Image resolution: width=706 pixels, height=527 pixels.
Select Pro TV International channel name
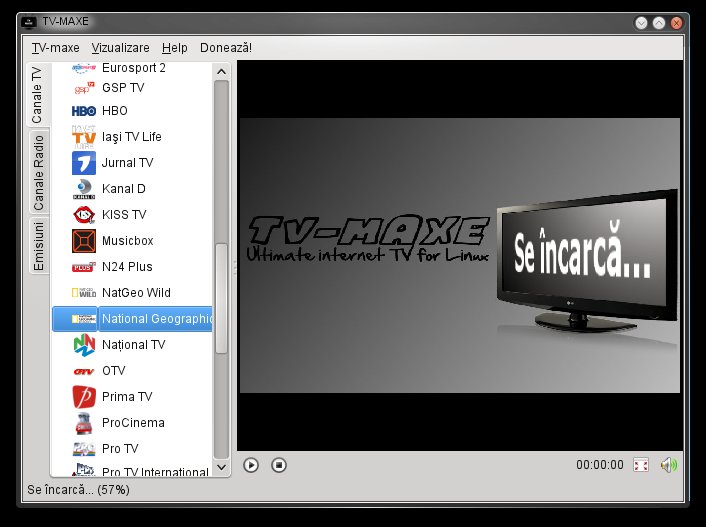(155, 471)
